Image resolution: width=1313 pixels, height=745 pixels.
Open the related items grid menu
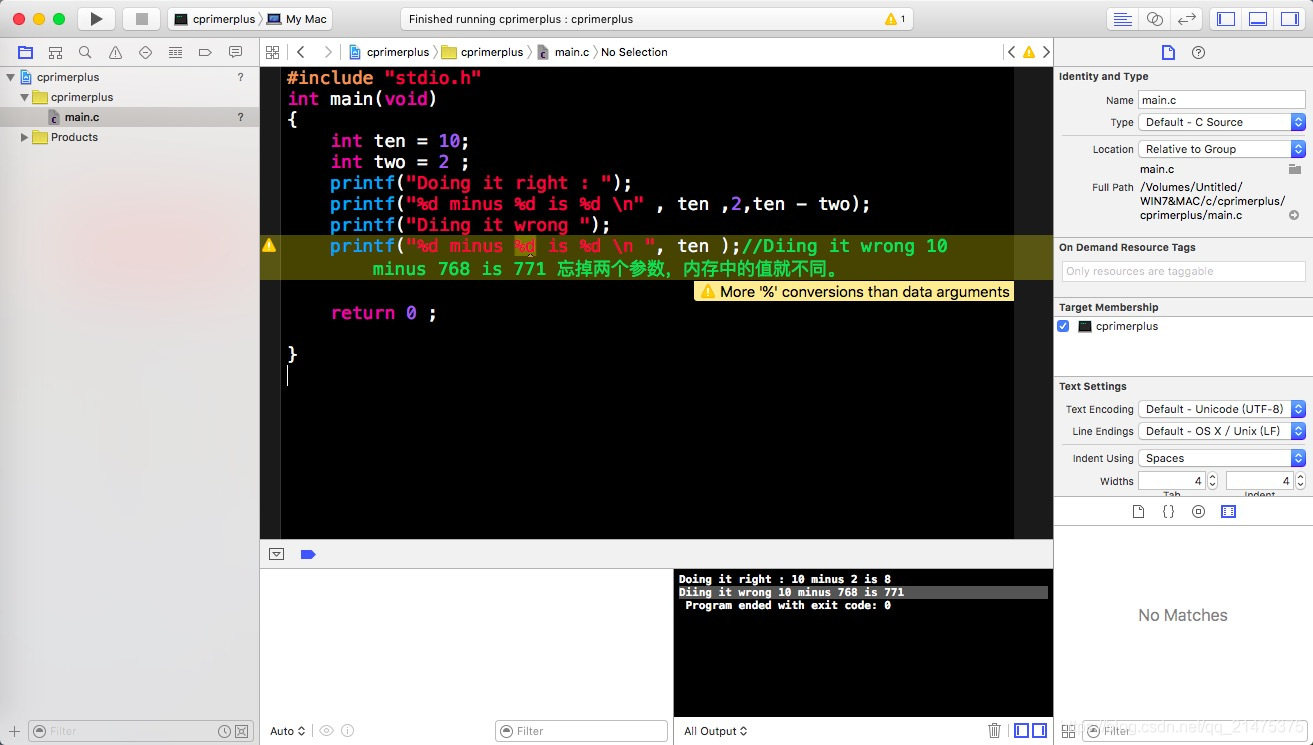click(272, 52)
